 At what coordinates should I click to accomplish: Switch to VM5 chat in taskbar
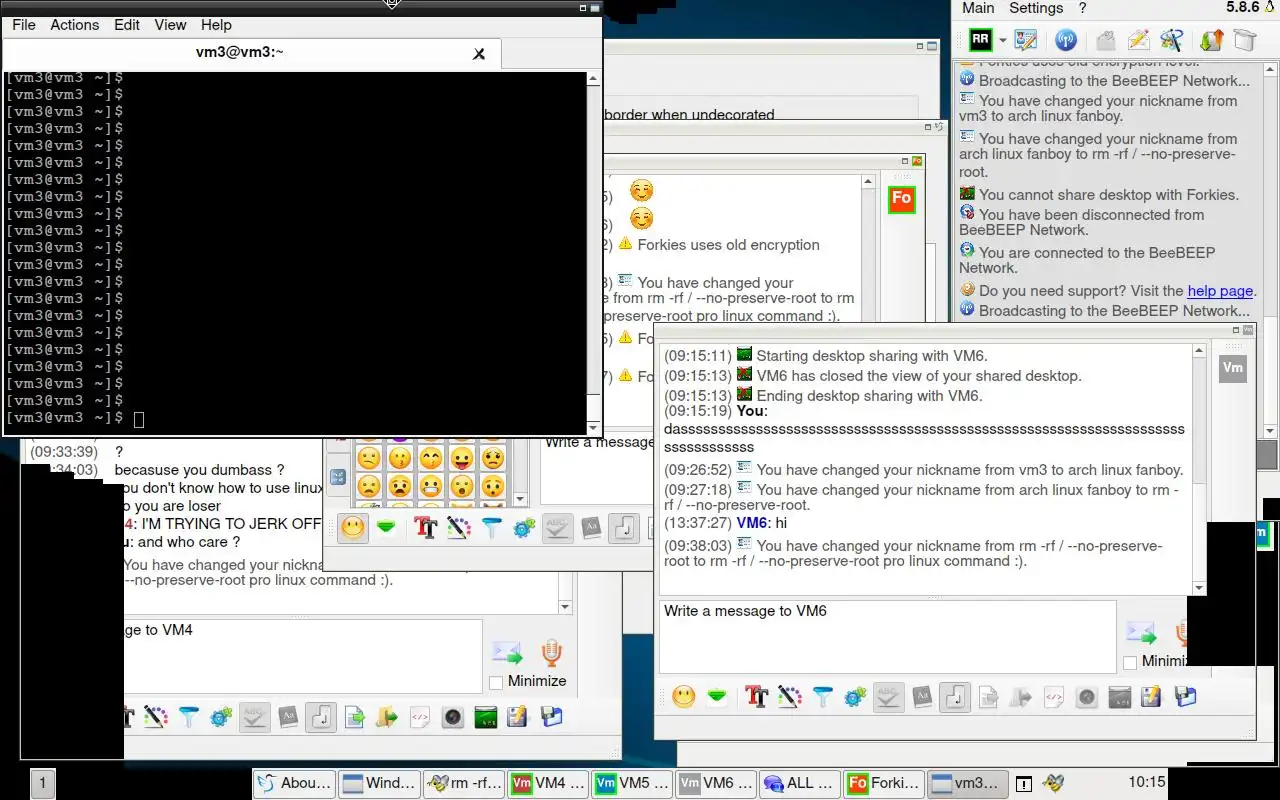click(631, 783)
